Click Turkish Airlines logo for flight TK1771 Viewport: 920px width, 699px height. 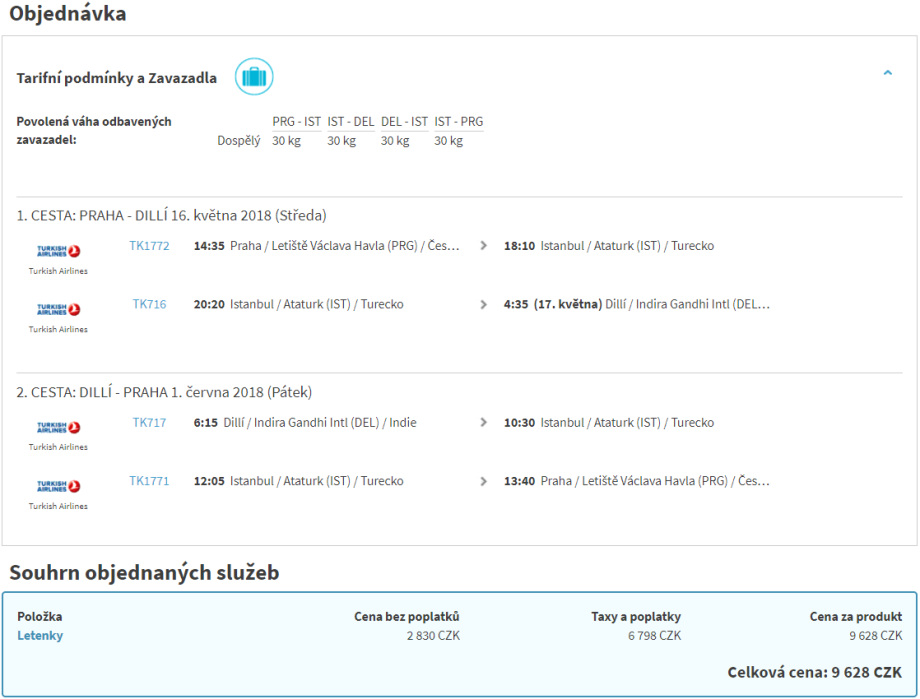pyautogui.click(x=58, y=487)
